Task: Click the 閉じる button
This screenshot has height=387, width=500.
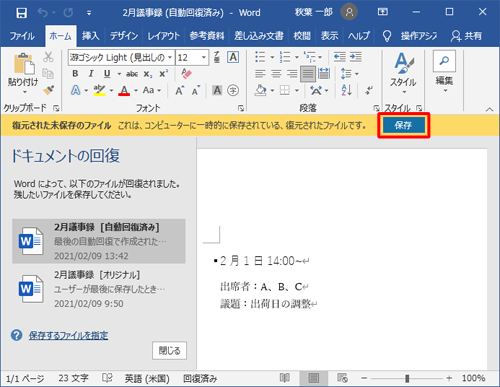Action: pos(169,350)
